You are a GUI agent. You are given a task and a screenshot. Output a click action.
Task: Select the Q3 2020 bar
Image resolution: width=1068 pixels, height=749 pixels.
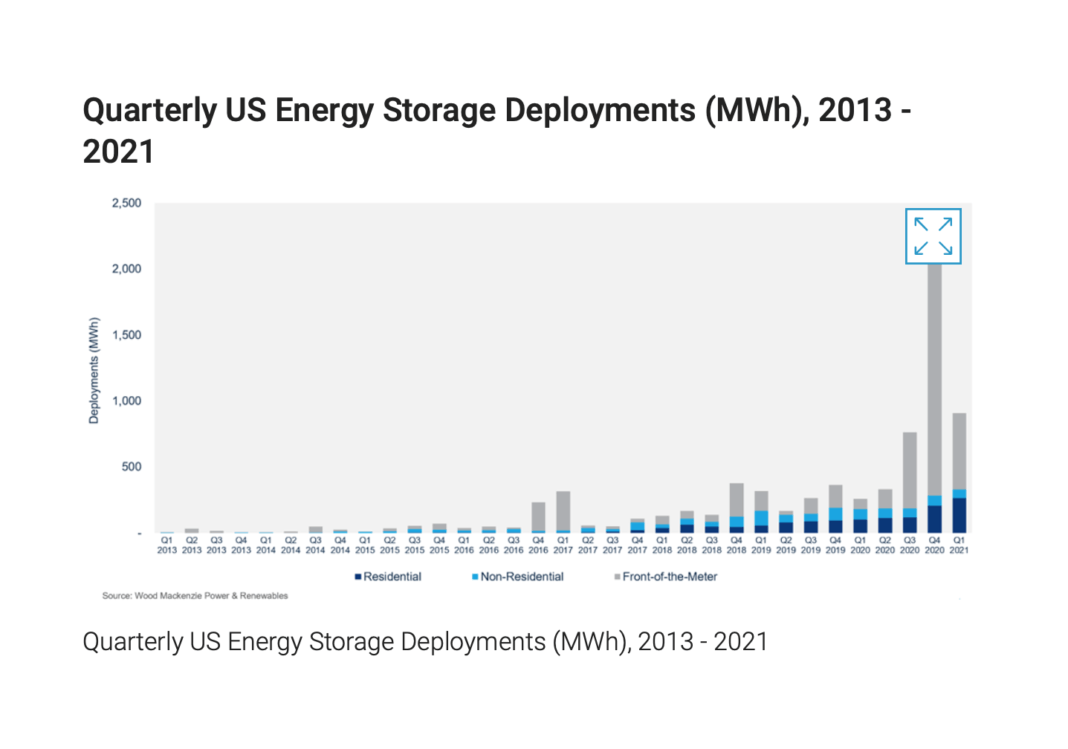[x=907, y=480]
